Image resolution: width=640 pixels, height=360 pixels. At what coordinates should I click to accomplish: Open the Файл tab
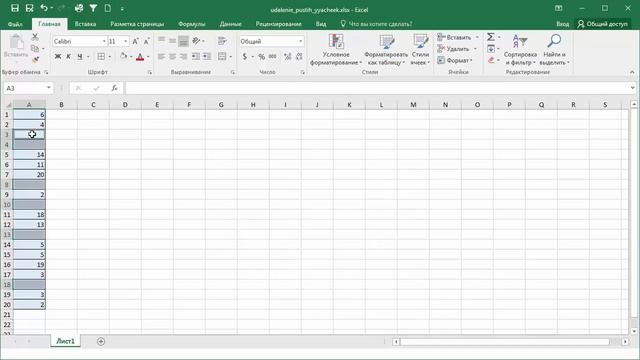pyautogui.click(x=15, y=24)
